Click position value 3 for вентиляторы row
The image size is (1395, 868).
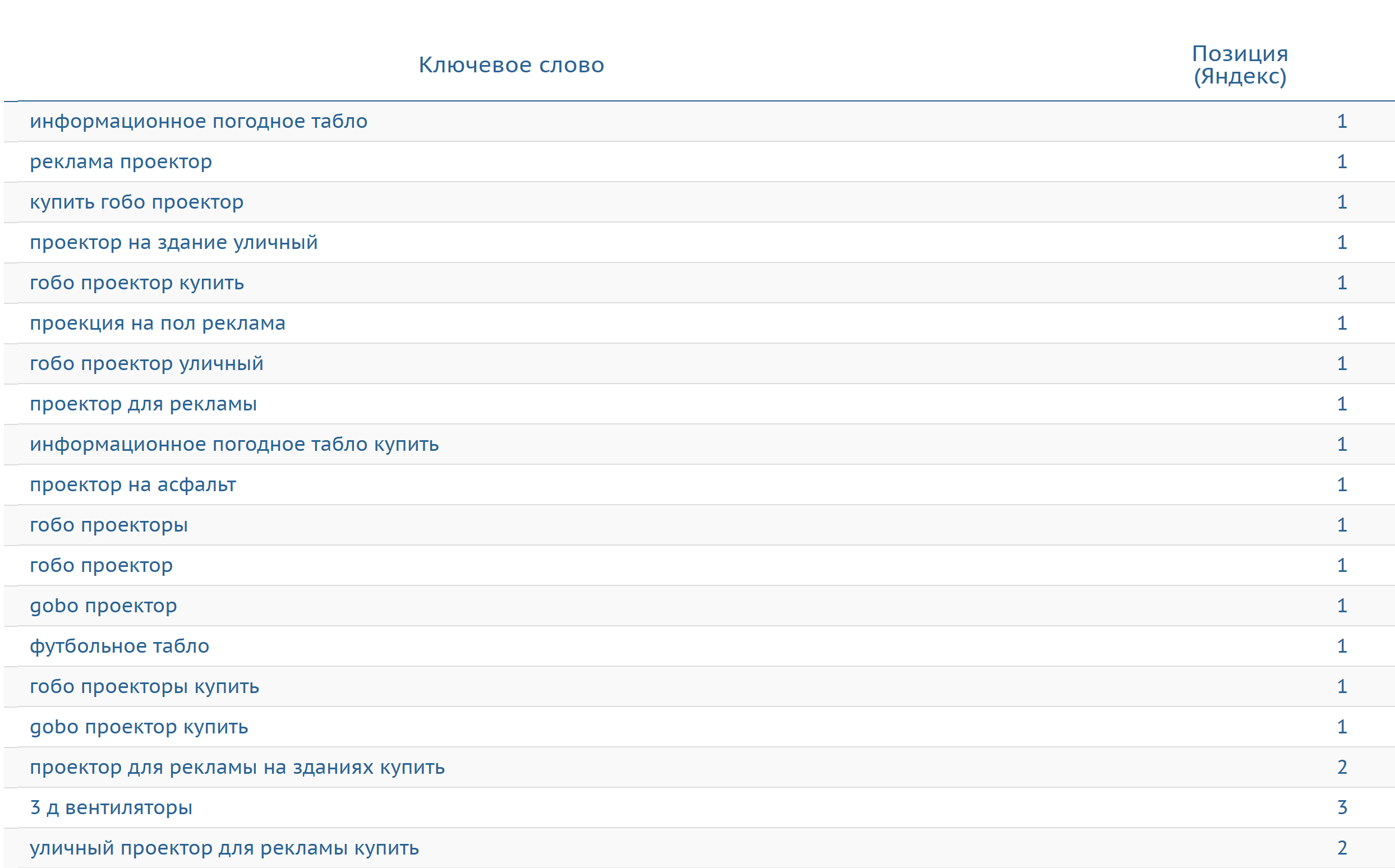click(1342, 807)
